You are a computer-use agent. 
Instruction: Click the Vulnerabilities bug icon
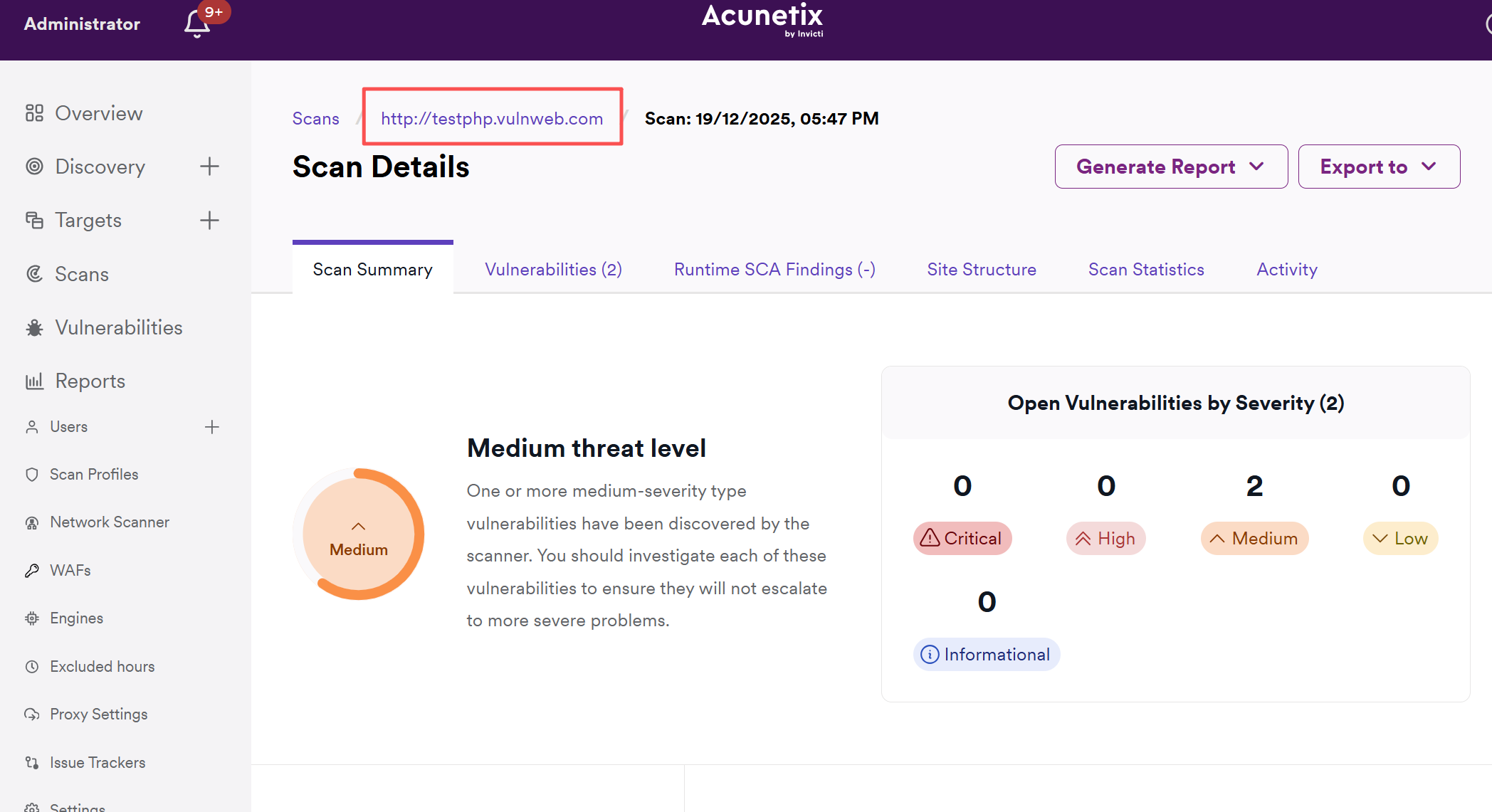tap(34, 327)
